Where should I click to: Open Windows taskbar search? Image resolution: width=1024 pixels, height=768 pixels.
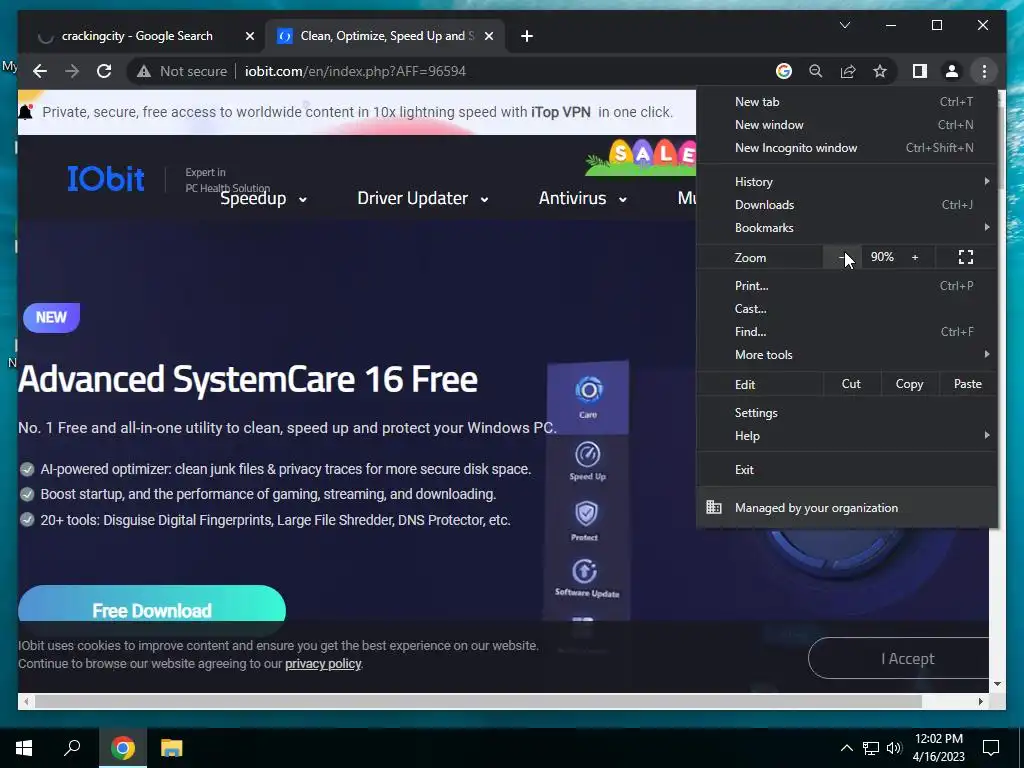pos(72,748)
